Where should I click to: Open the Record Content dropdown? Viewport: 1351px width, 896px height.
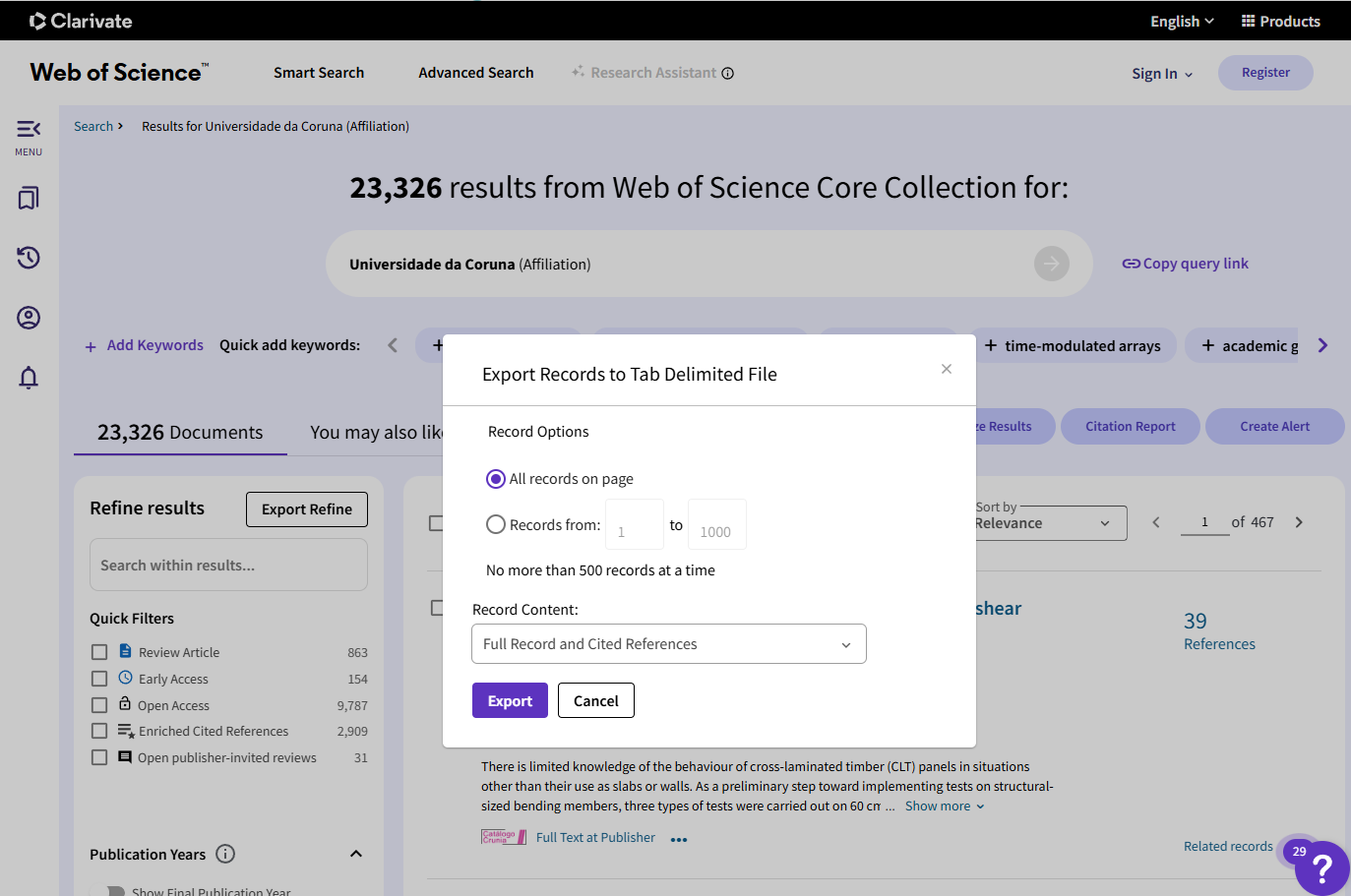[x=668, y=644]
